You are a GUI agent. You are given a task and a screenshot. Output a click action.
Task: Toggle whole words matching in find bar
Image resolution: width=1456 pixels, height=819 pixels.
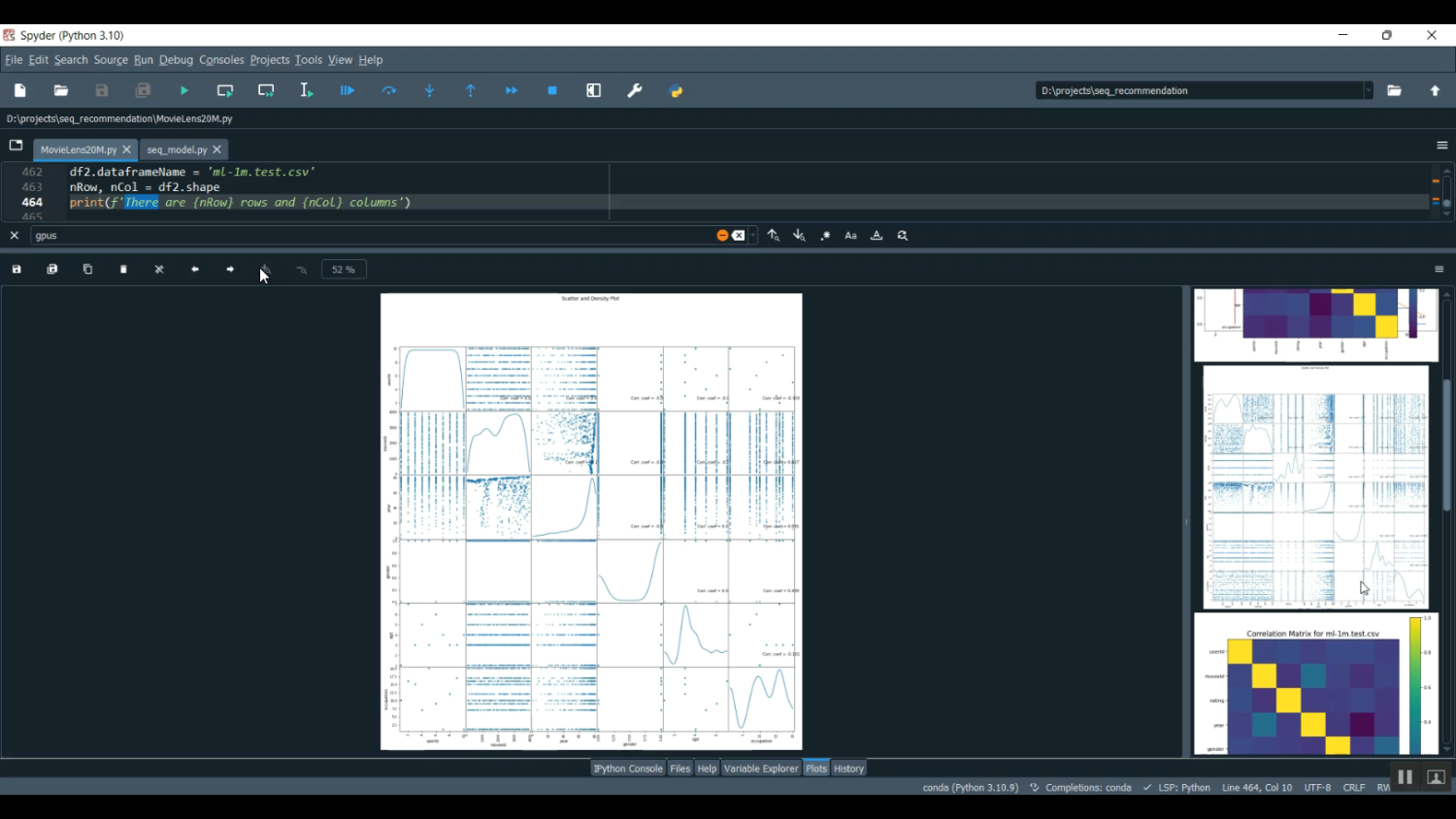tap(877, 236)
